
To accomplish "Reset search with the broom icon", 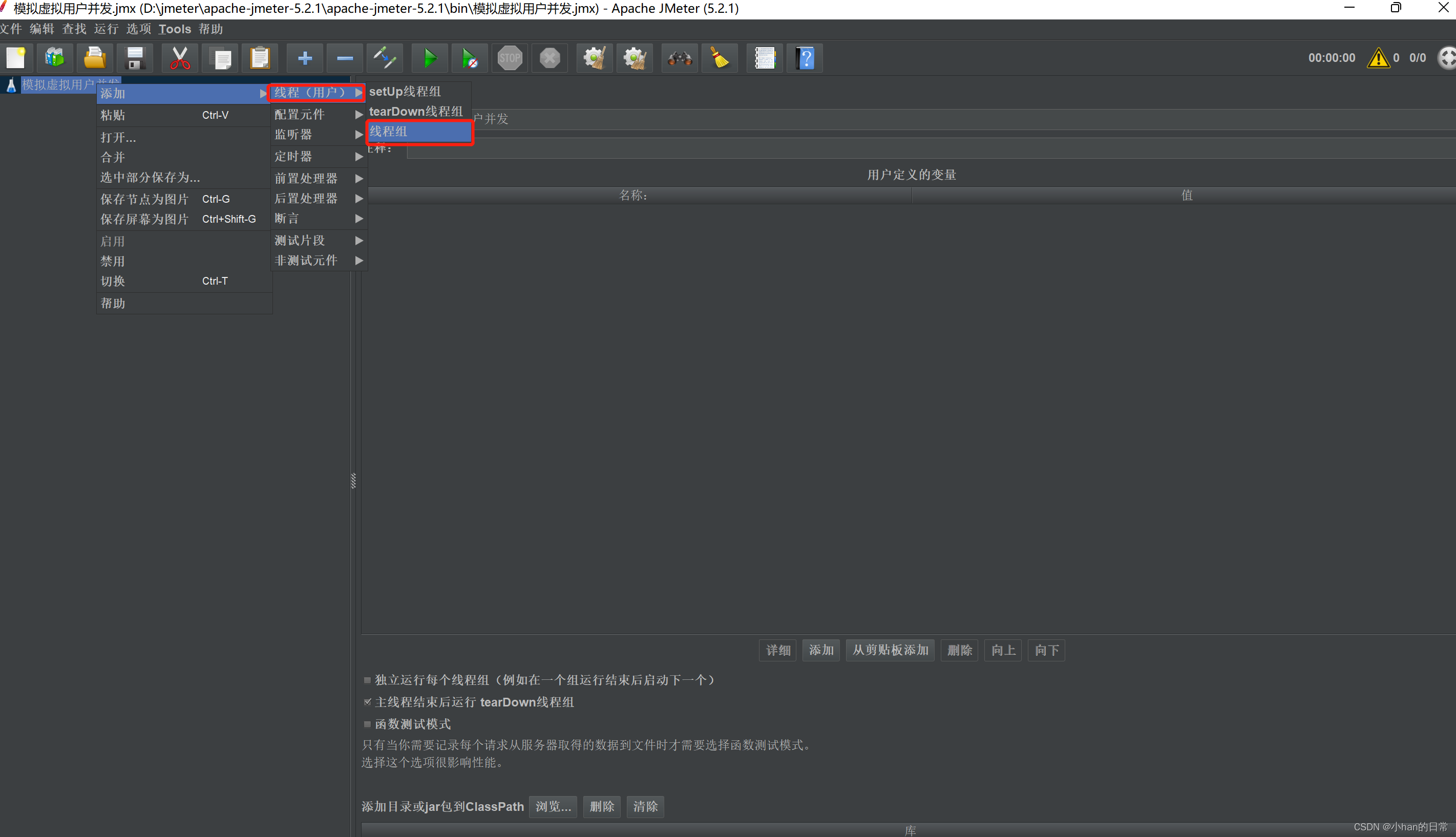I will [x=720, y=58].
